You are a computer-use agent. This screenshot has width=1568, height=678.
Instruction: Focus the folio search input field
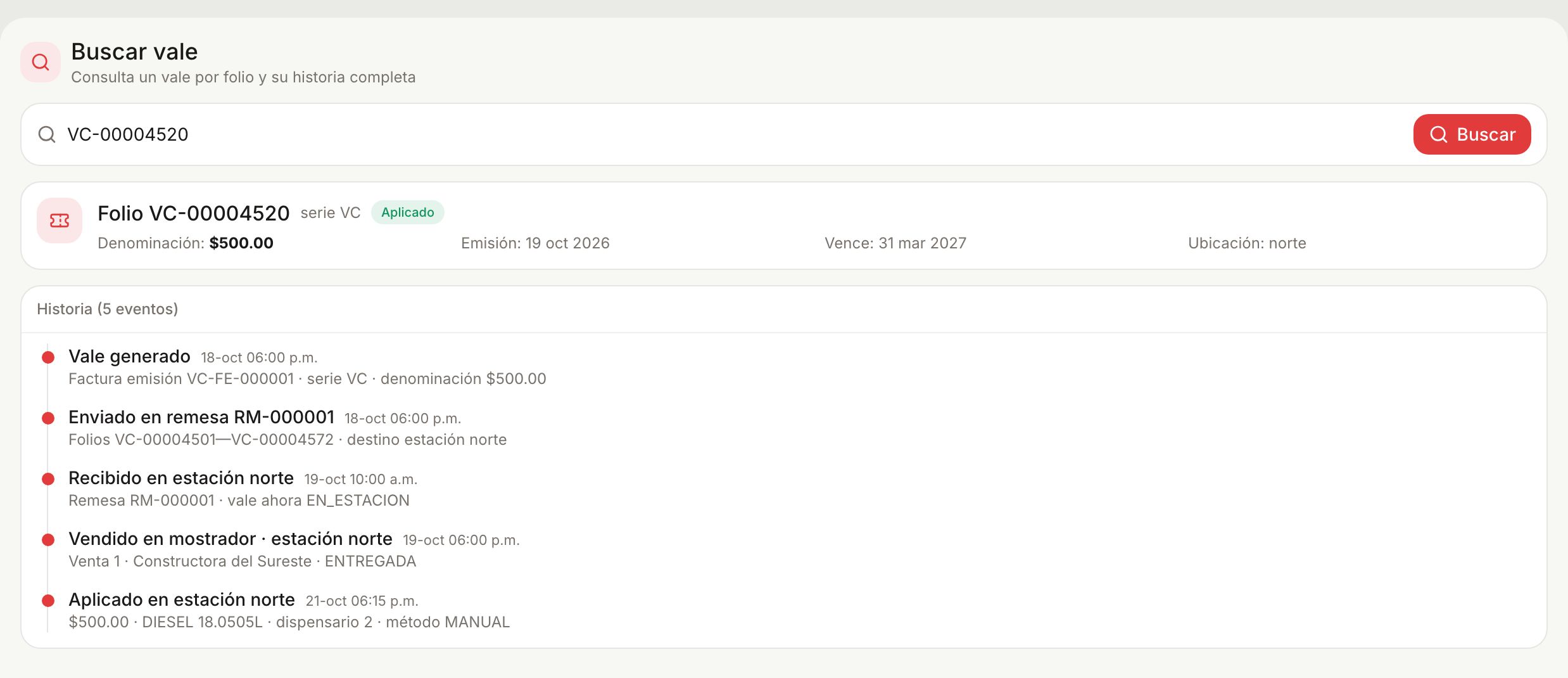735,134
